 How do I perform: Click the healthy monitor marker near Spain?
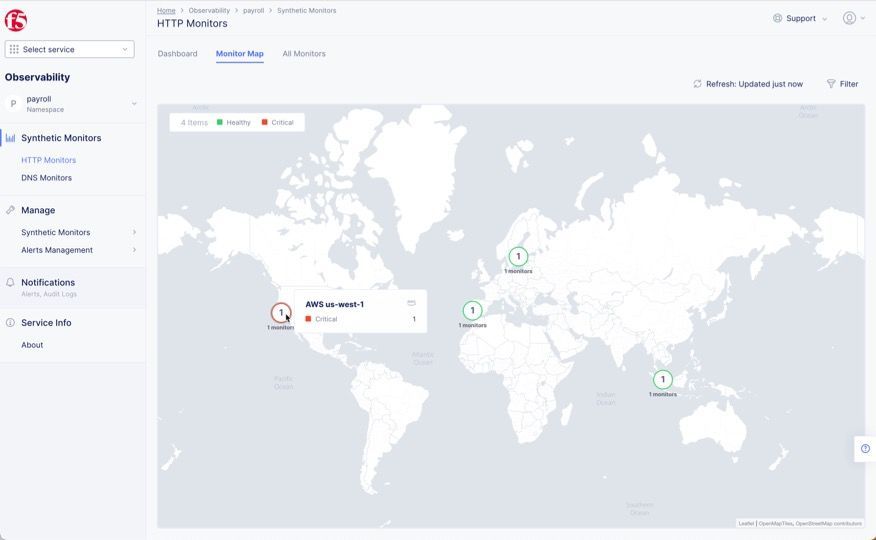[473, 310]
